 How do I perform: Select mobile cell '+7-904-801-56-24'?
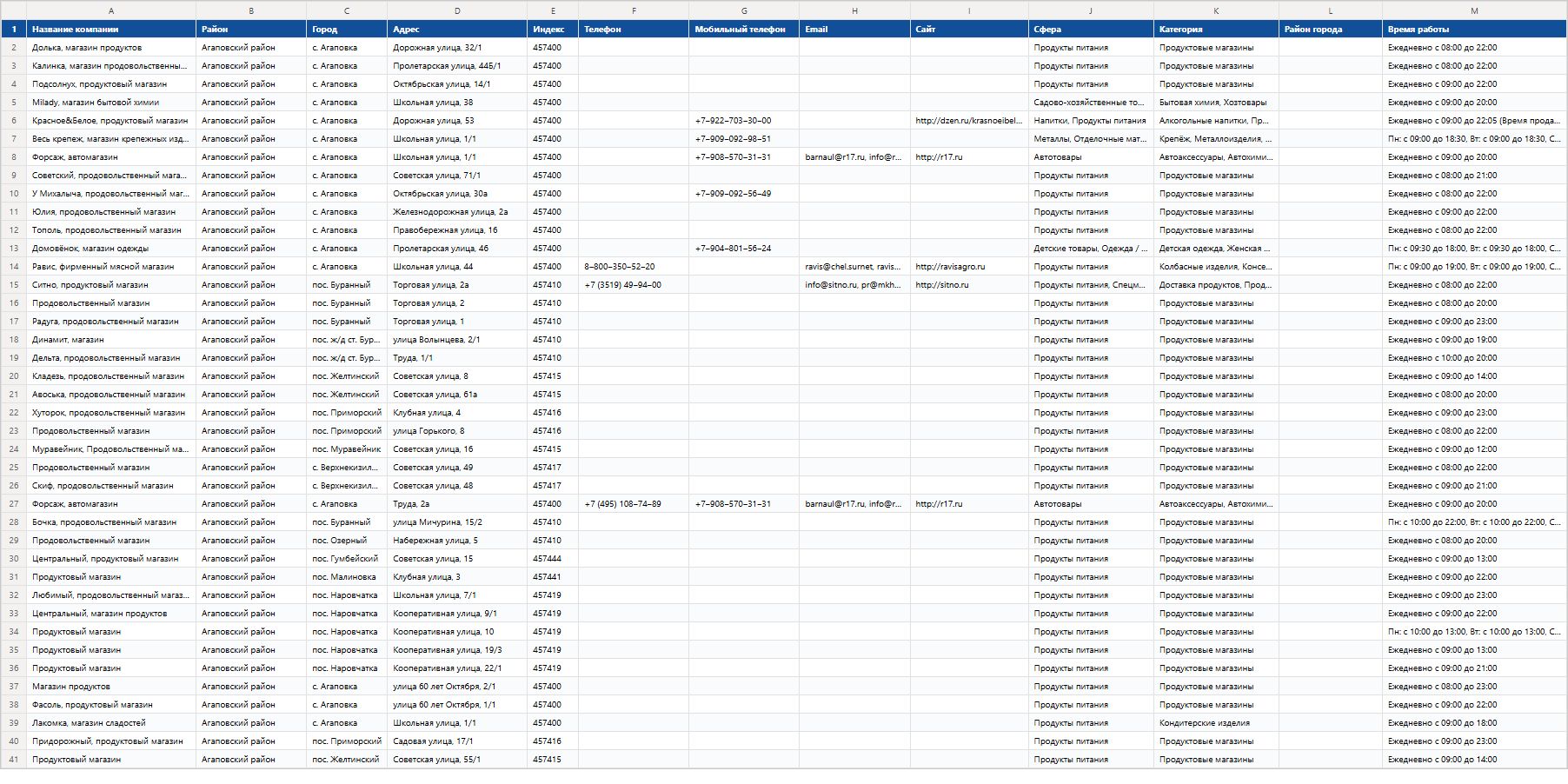coord(744,249)
